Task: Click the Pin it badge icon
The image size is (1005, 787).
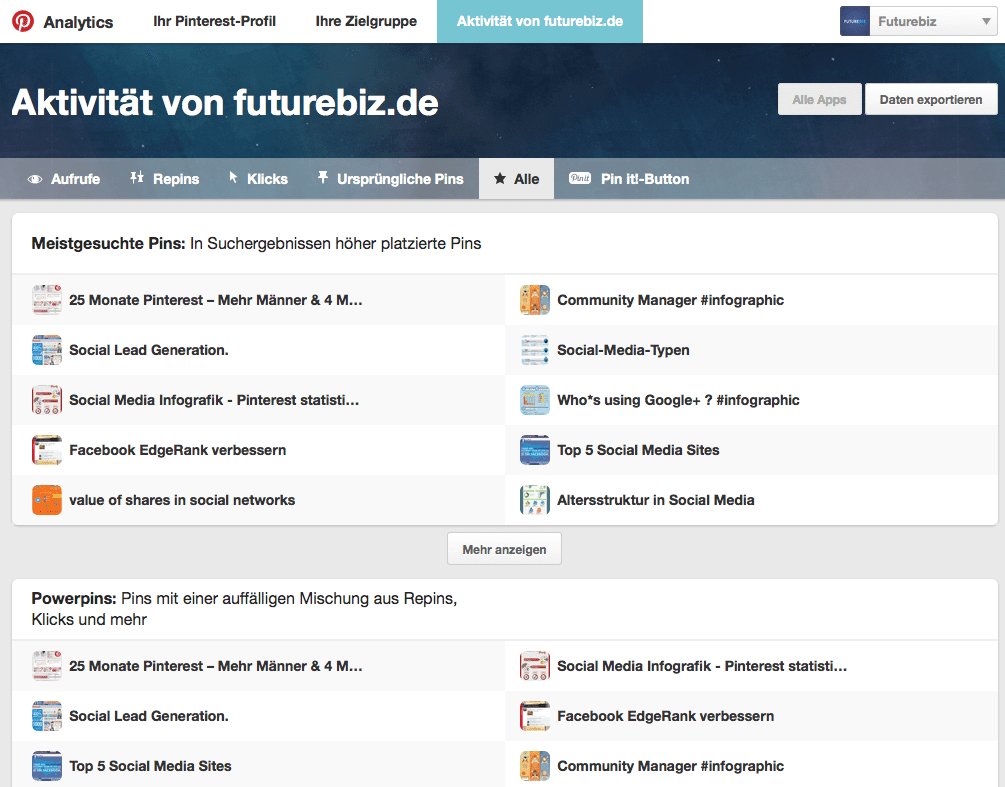Action: pyautogui.click(x=579, y=178)
